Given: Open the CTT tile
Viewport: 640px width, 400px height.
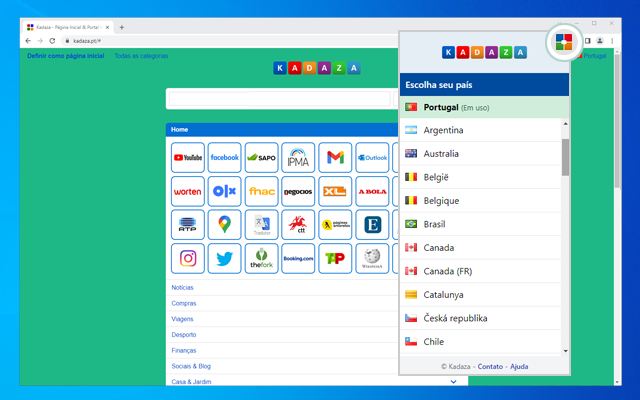Looking at the screenshot, I should 298,225.
